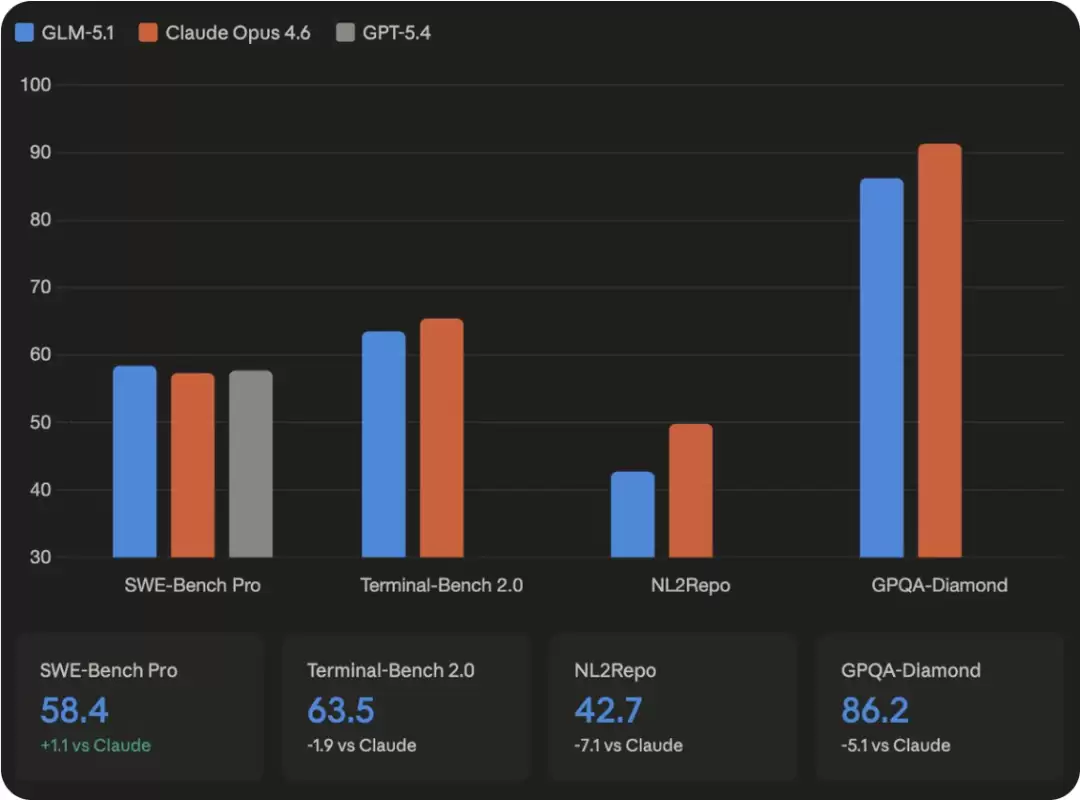Toggle the GPT-5.4 legend label
The width and height of the screenshot is (1080, 800).
coord(397,32)
